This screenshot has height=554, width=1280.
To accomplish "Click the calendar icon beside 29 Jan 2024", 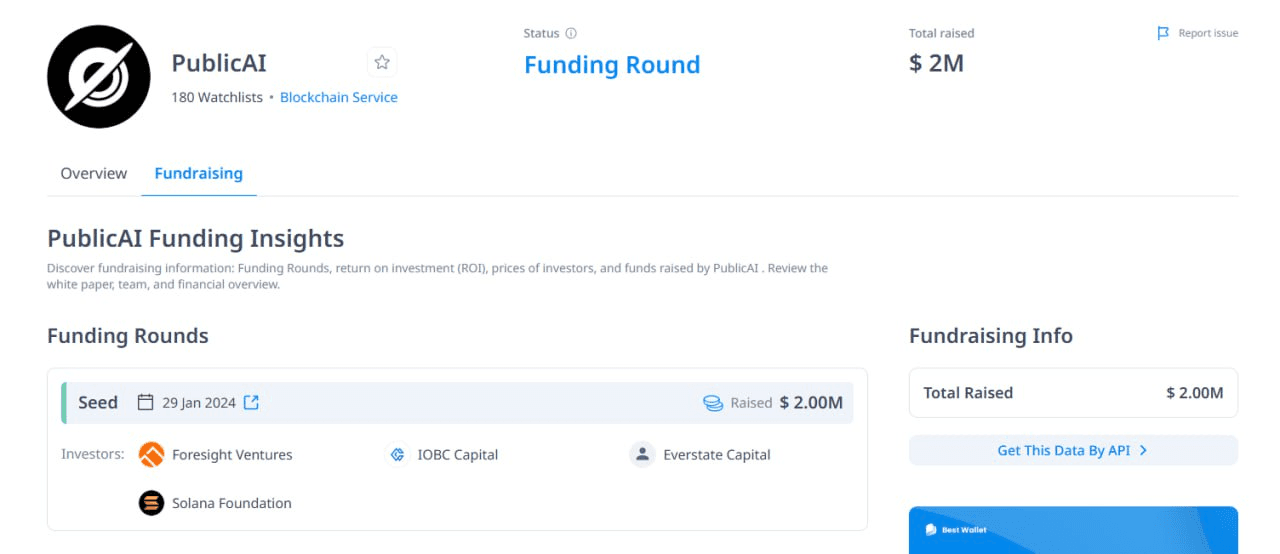I will click(146, 402).
